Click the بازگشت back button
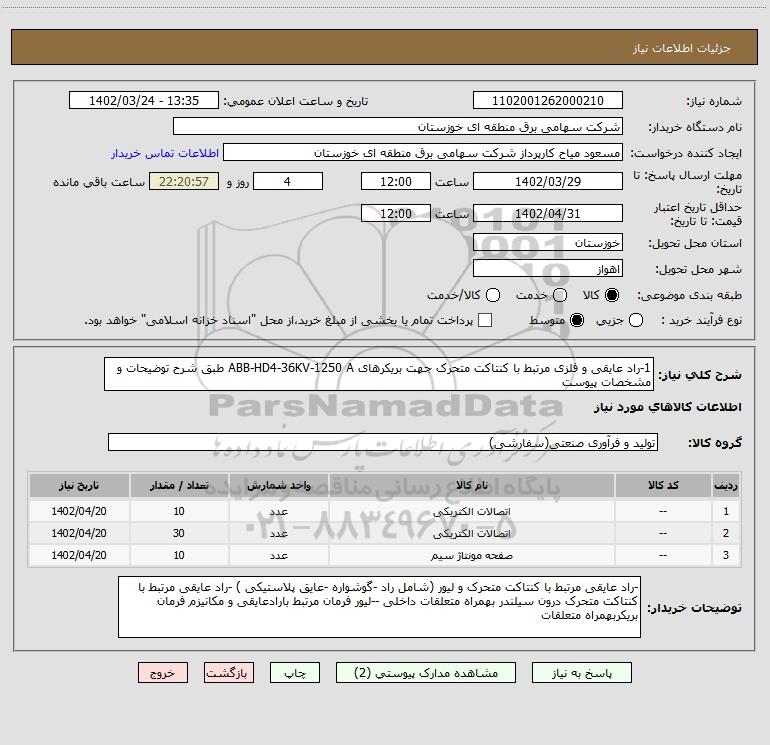This screenshot has width=770, height=745. coord(229,673)
